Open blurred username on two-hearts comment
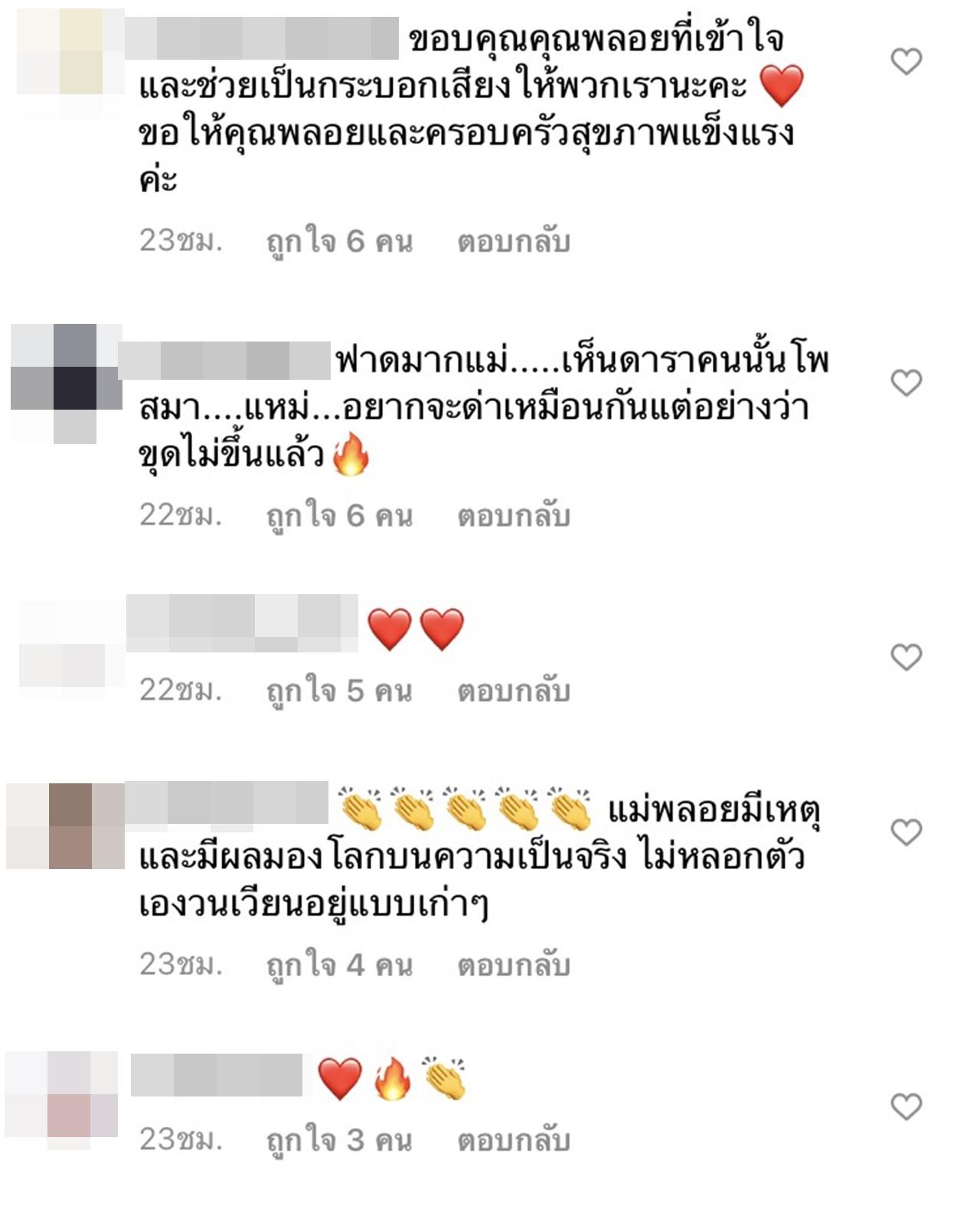The height and width of the screenshot is (1206, 980). [x=242, y=623]
